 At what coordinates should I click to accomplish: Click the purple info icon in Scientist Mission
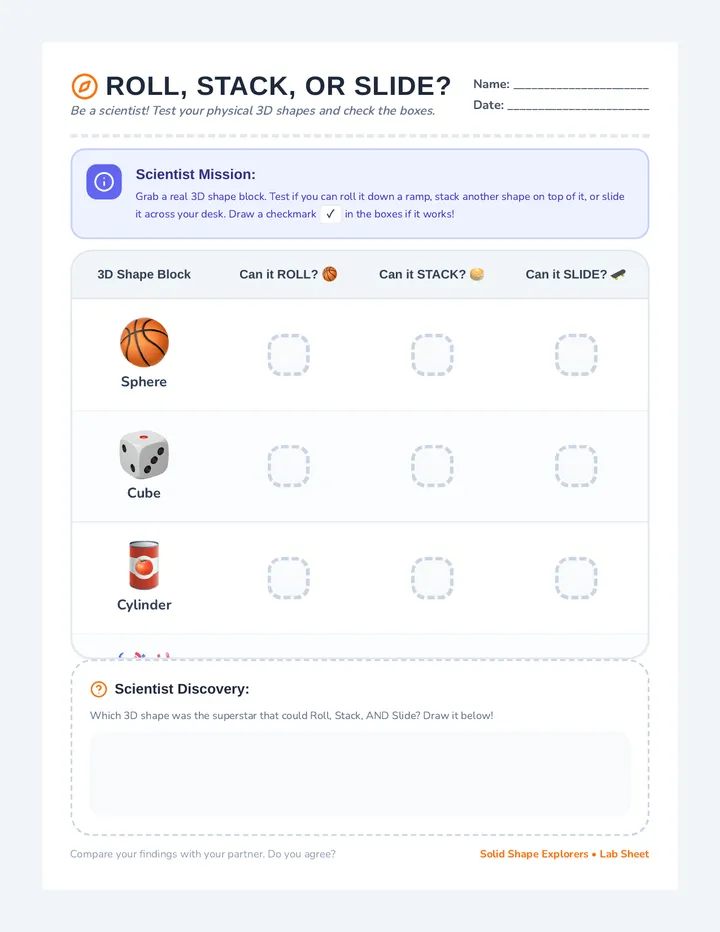click(104, 182)
